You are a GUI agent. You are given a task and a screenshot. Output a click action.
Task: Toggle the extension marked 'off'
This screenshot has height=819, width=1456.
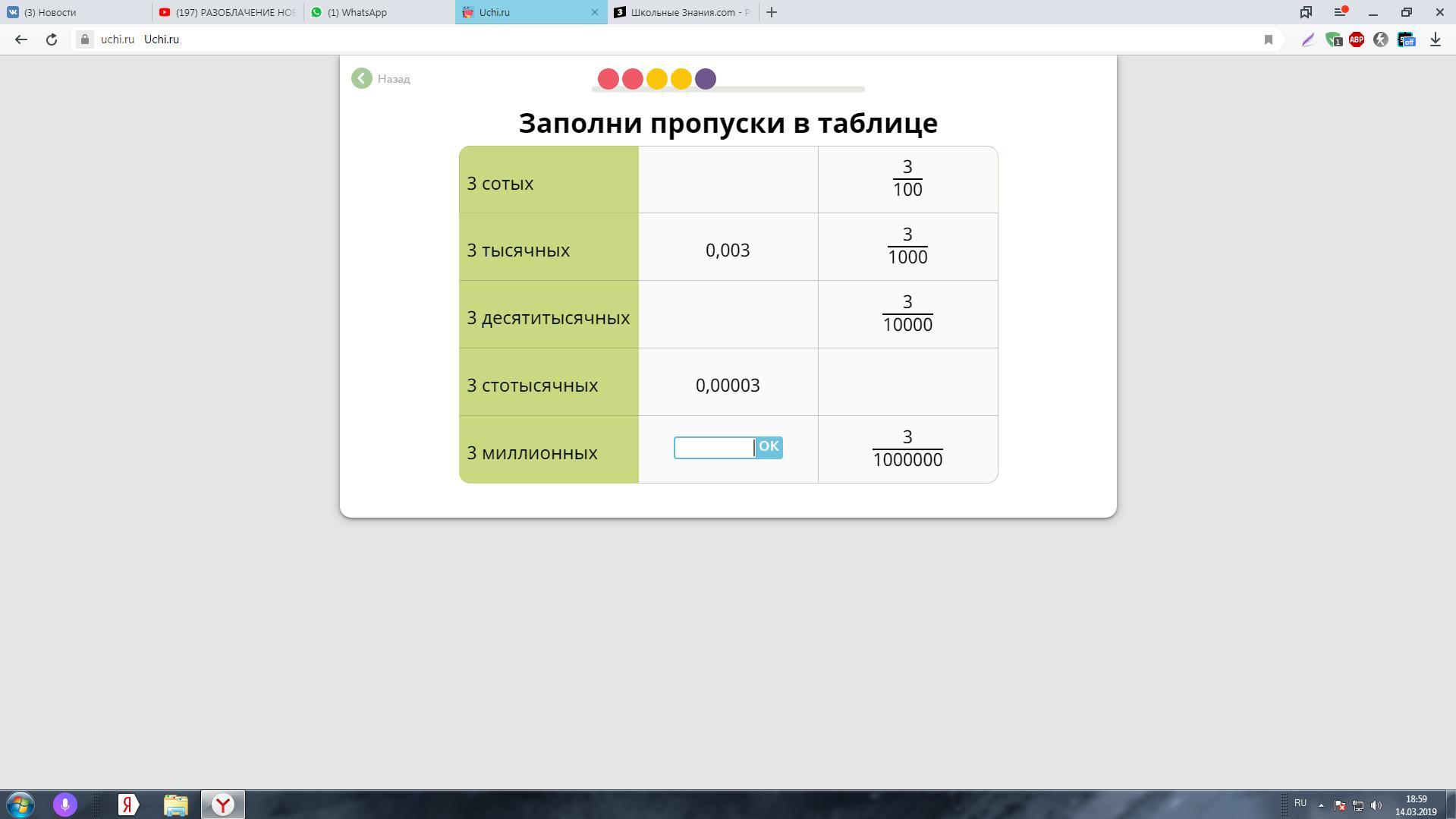point(1406,39)
